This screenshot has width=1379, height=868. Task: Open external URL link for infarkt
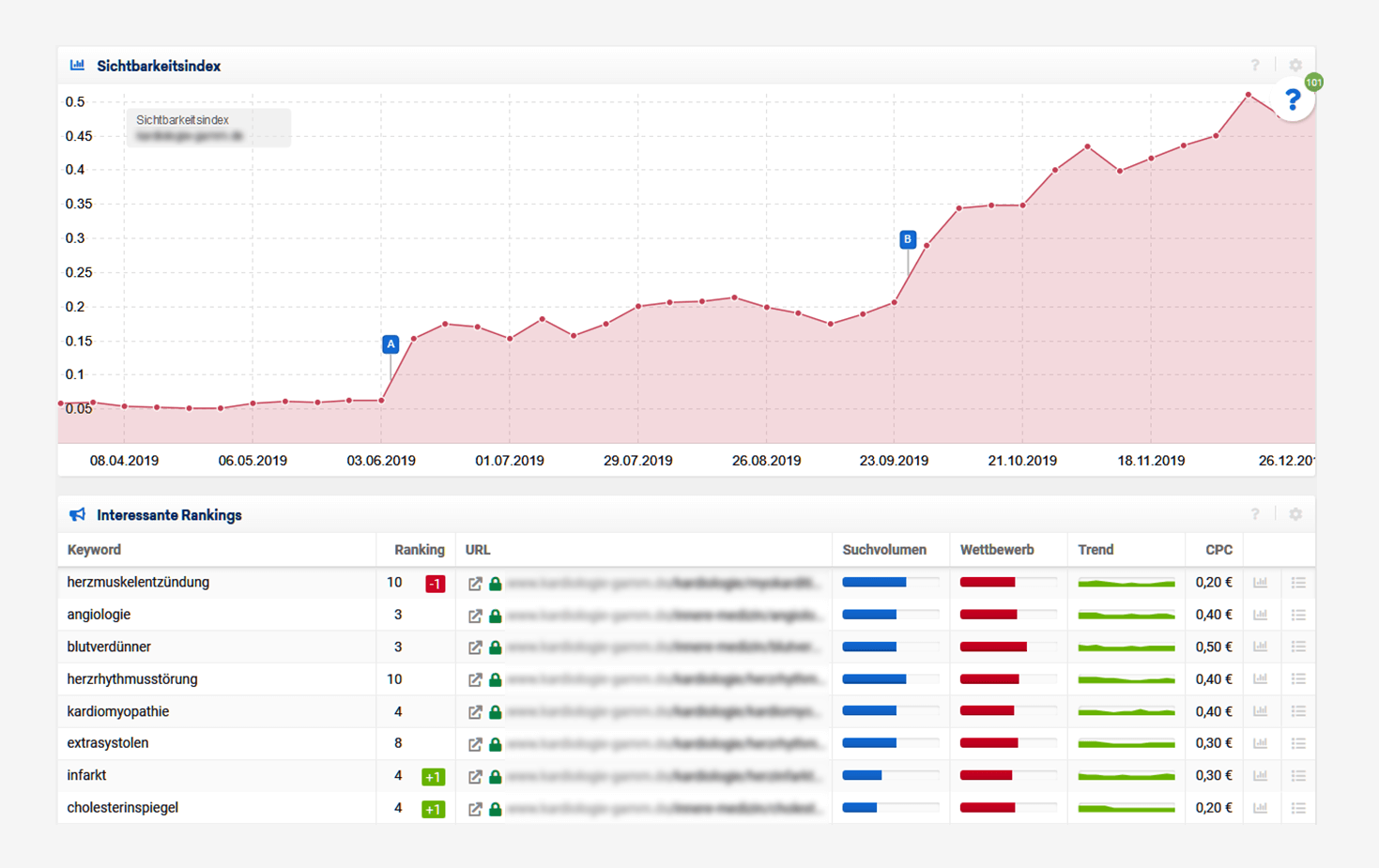pos(475,777)
